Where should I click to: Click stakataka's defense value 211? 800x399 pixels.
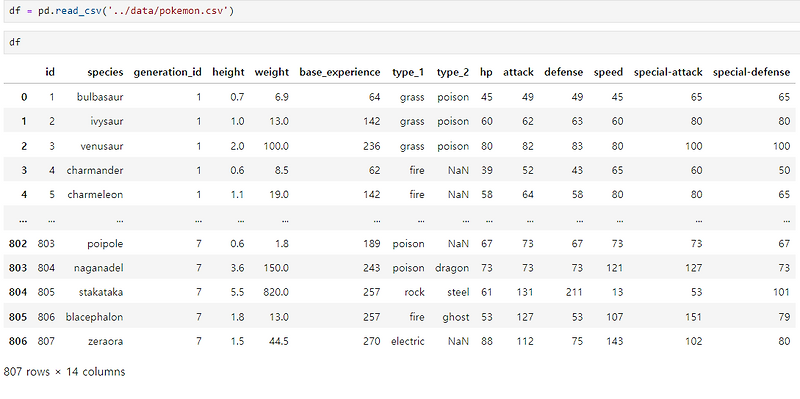[574, 292]
